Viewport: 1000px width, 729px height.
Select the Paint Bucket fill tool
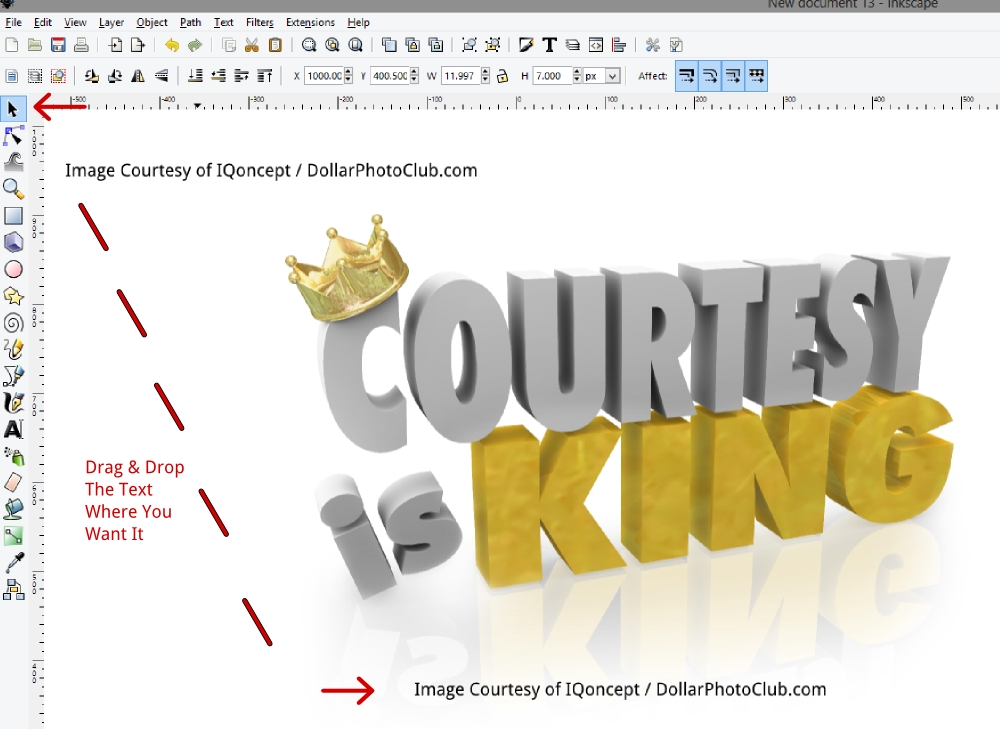[x=13, y=509]
